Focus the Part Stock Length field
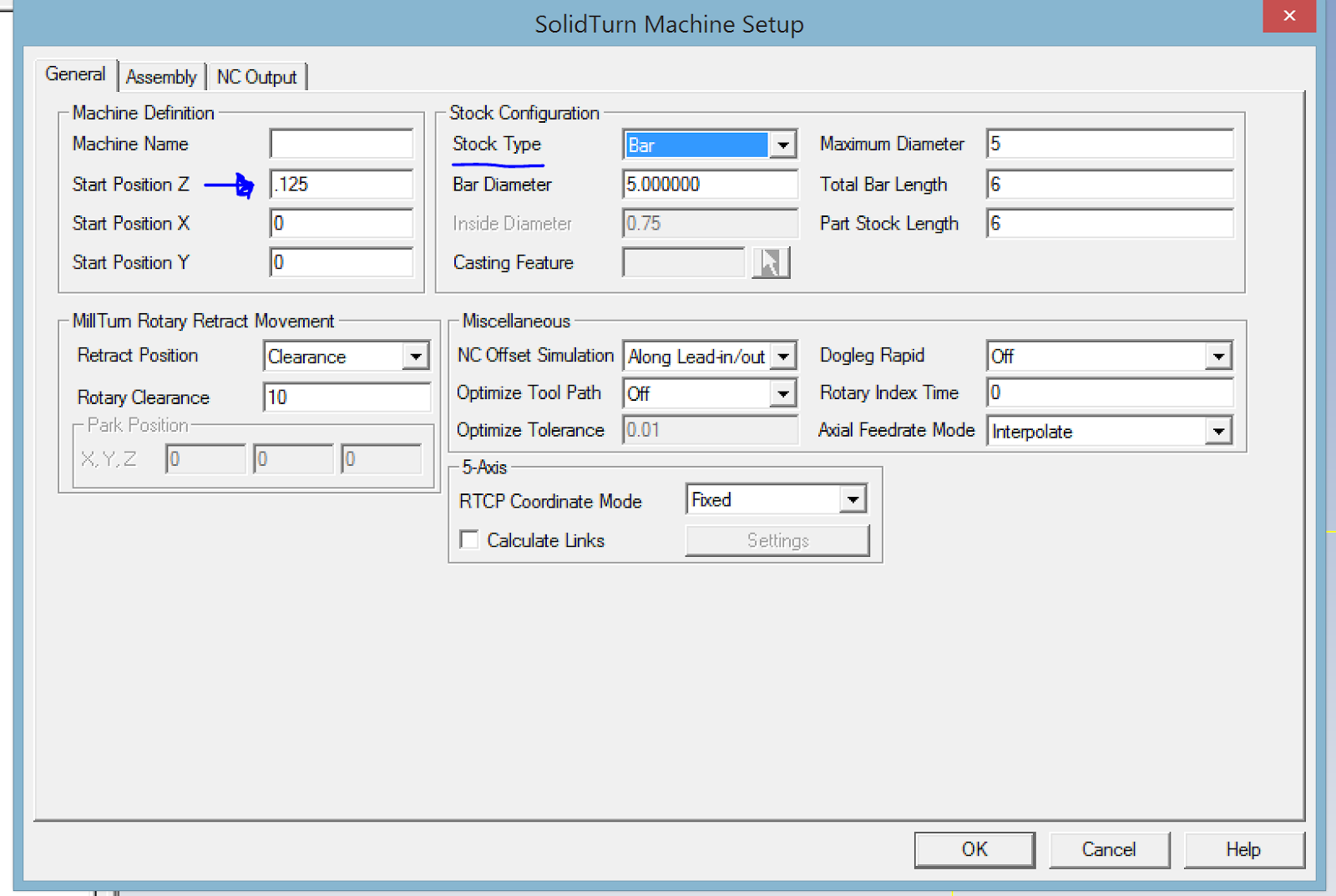1336x896 pixels. [1110, 223]
